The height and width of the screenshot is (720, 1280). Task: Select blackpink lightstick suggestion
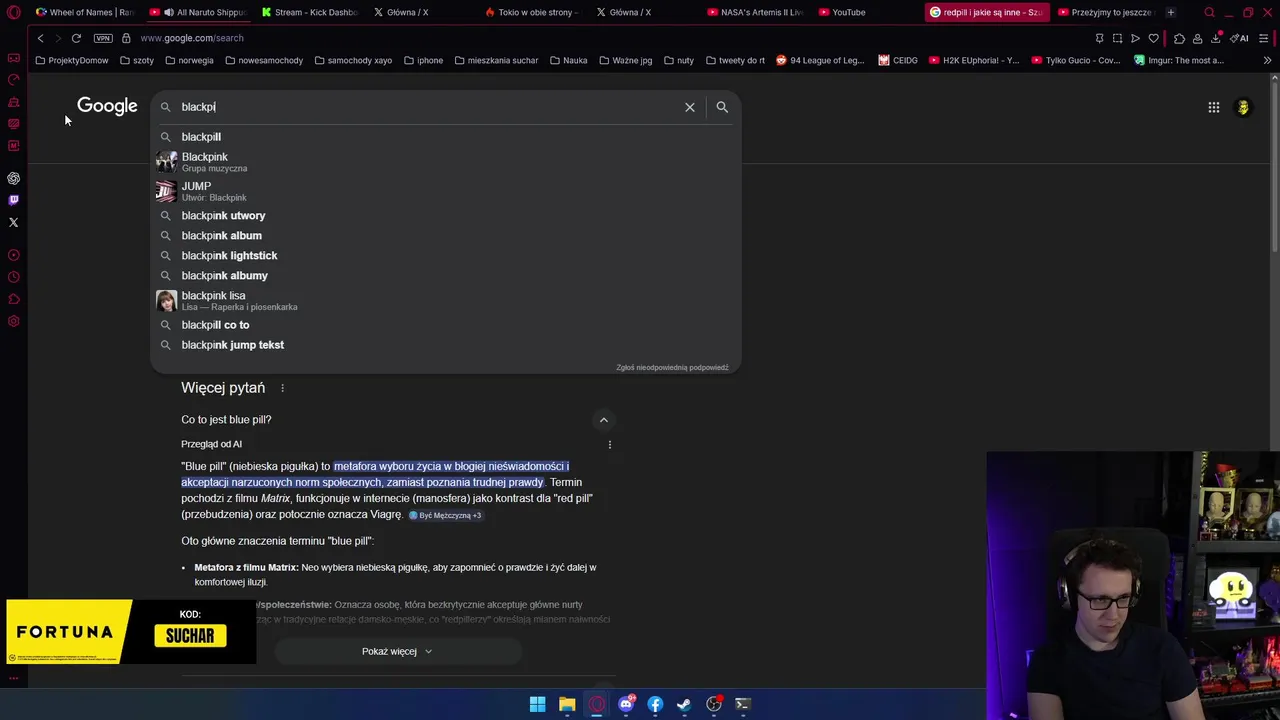445,256
